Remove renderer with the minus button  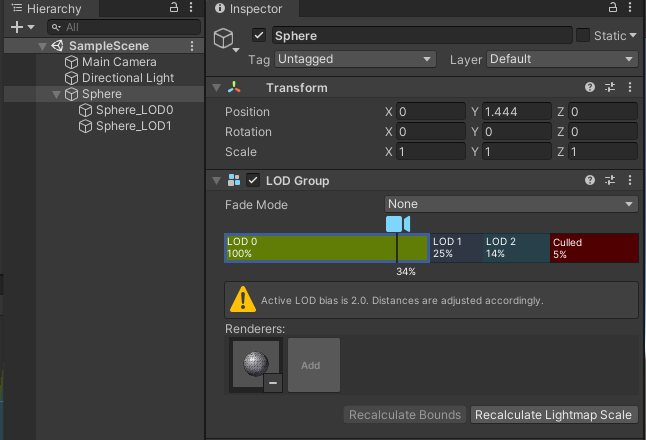(x=271, y=382)
